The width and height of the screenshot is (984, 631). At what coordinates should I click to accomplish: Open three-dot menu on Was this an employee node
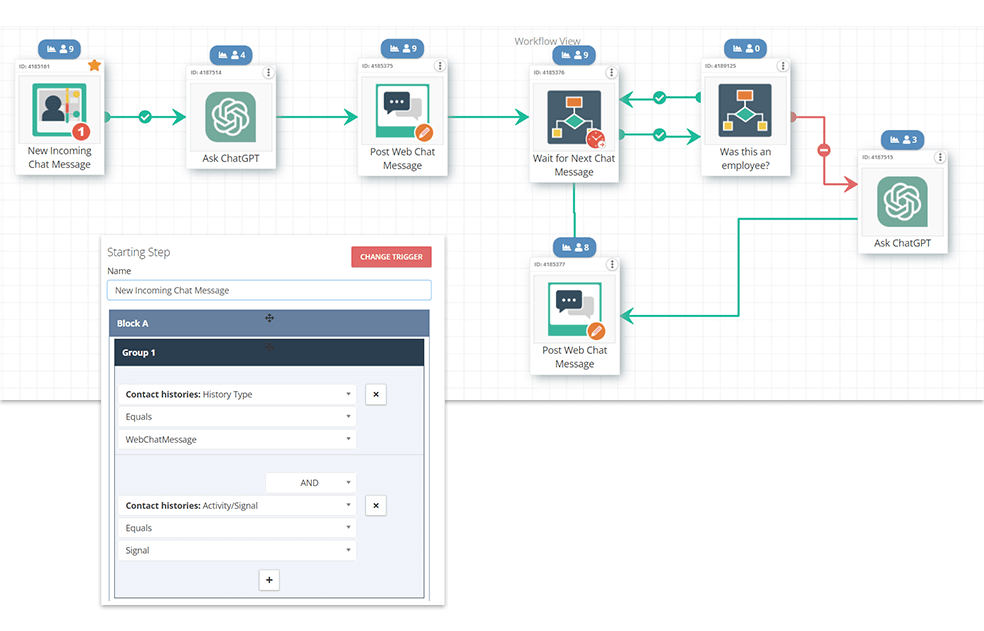[x=783, y=66]
